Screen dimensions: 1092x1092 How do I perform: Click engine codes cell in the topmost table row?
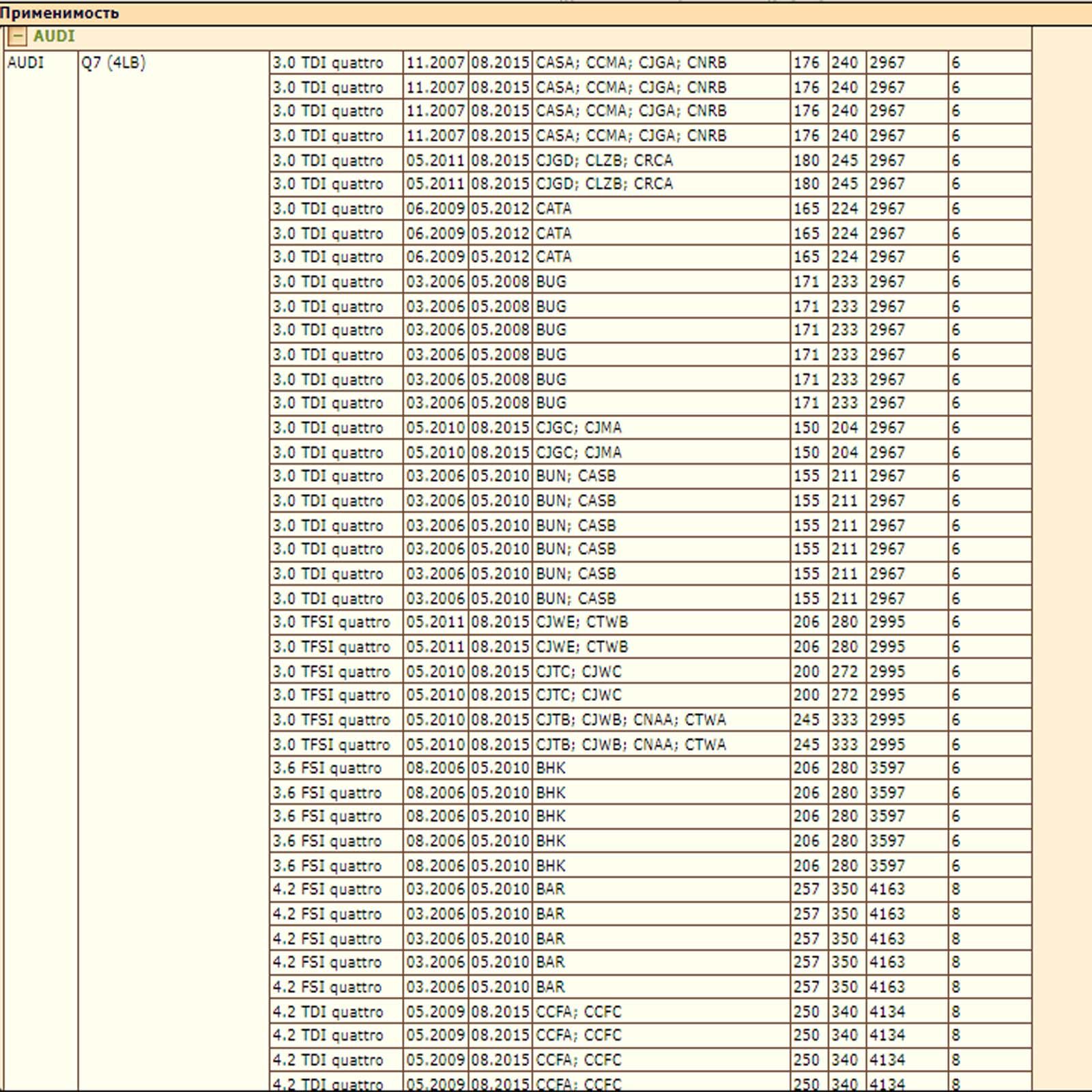(x=631, y=63)
